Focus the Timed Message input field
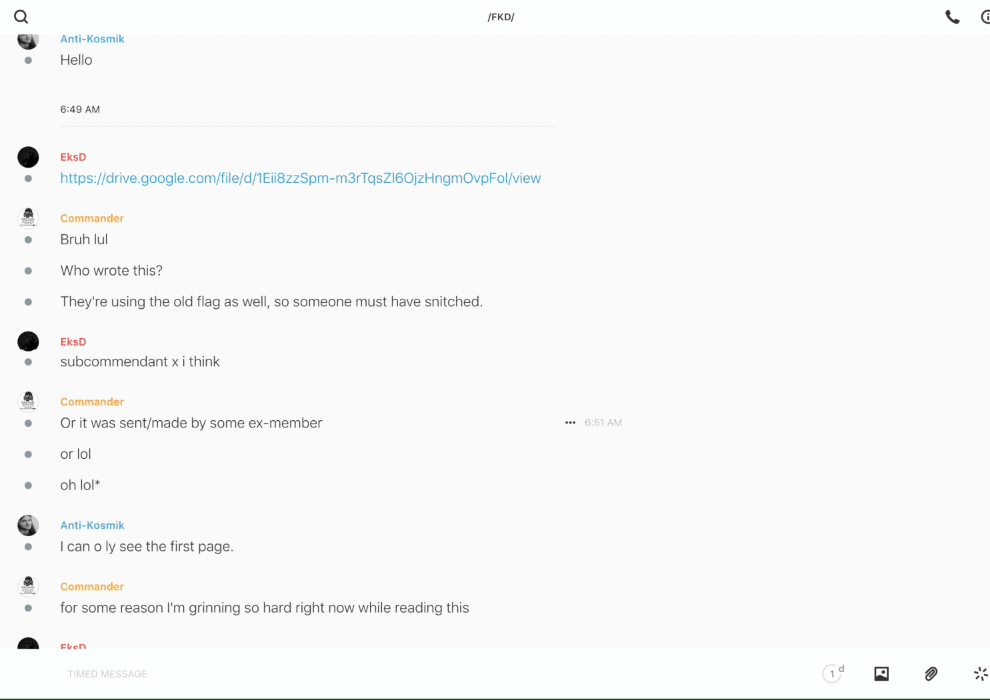Screen dimensions: 990x700 [400, 674]
